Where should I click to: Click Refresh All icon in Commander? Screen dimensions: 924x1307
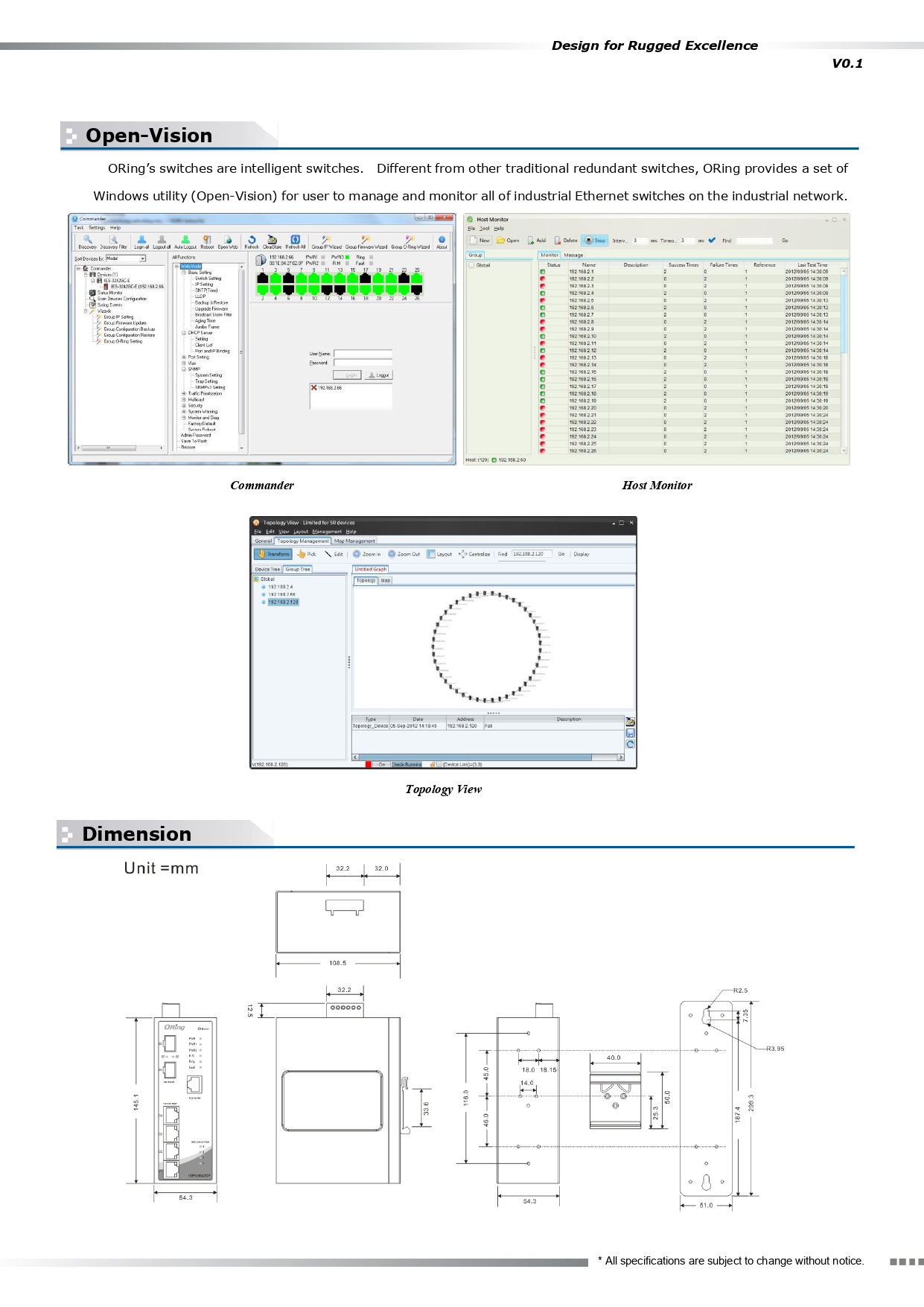296,242
